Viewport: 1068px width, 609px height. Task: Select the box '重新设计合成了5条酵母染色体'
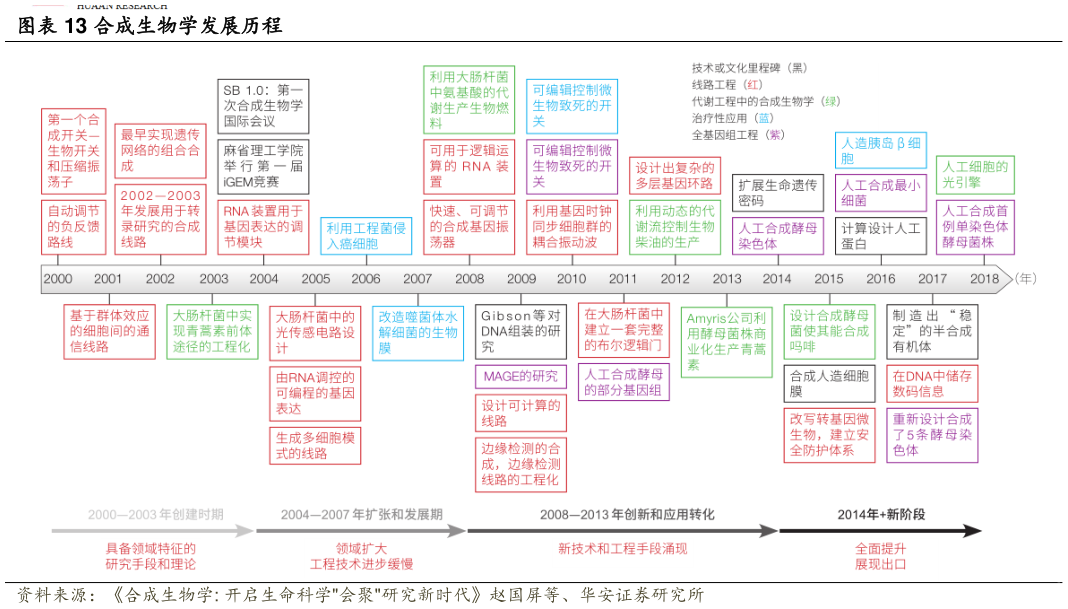pos(932,435)
